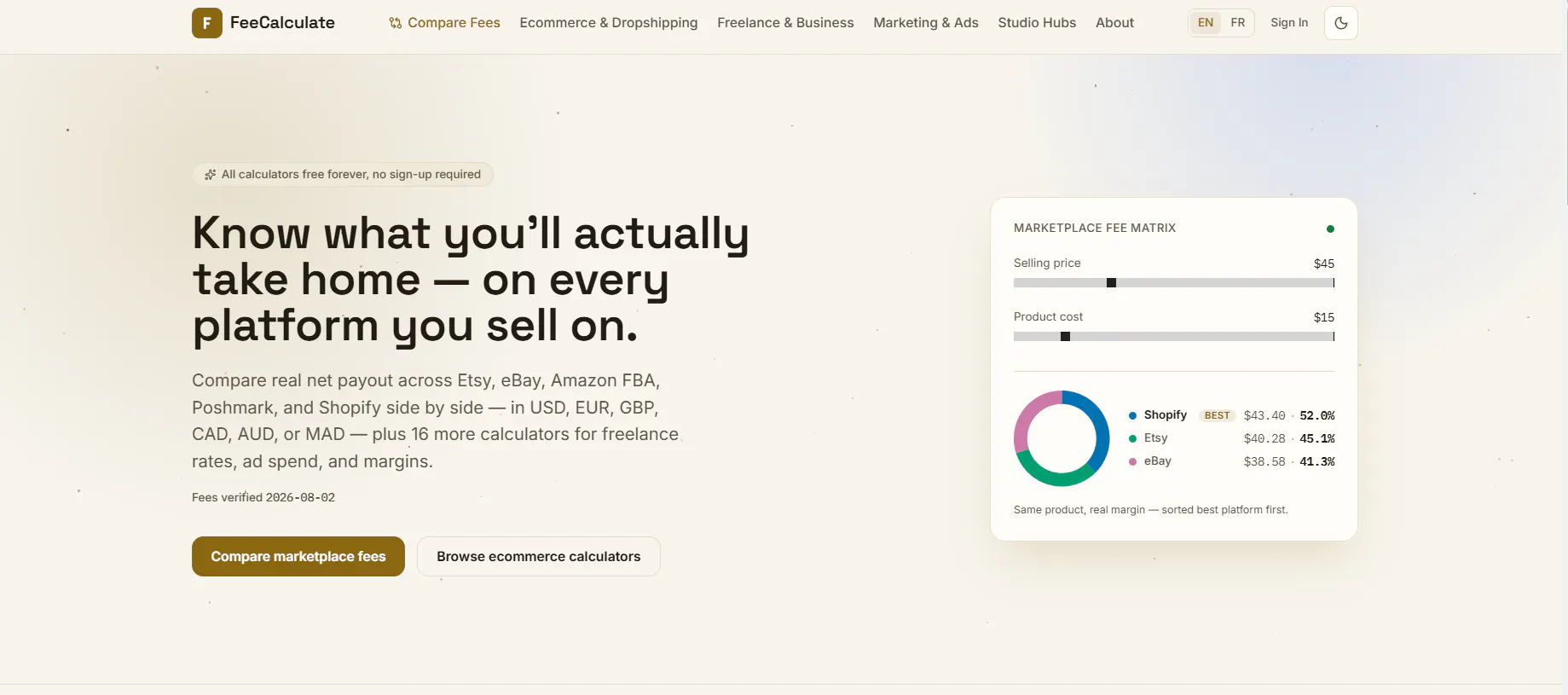Click the Sign In link
The height and width of the screenshot is (695, 1568).
pos(1289,23)
